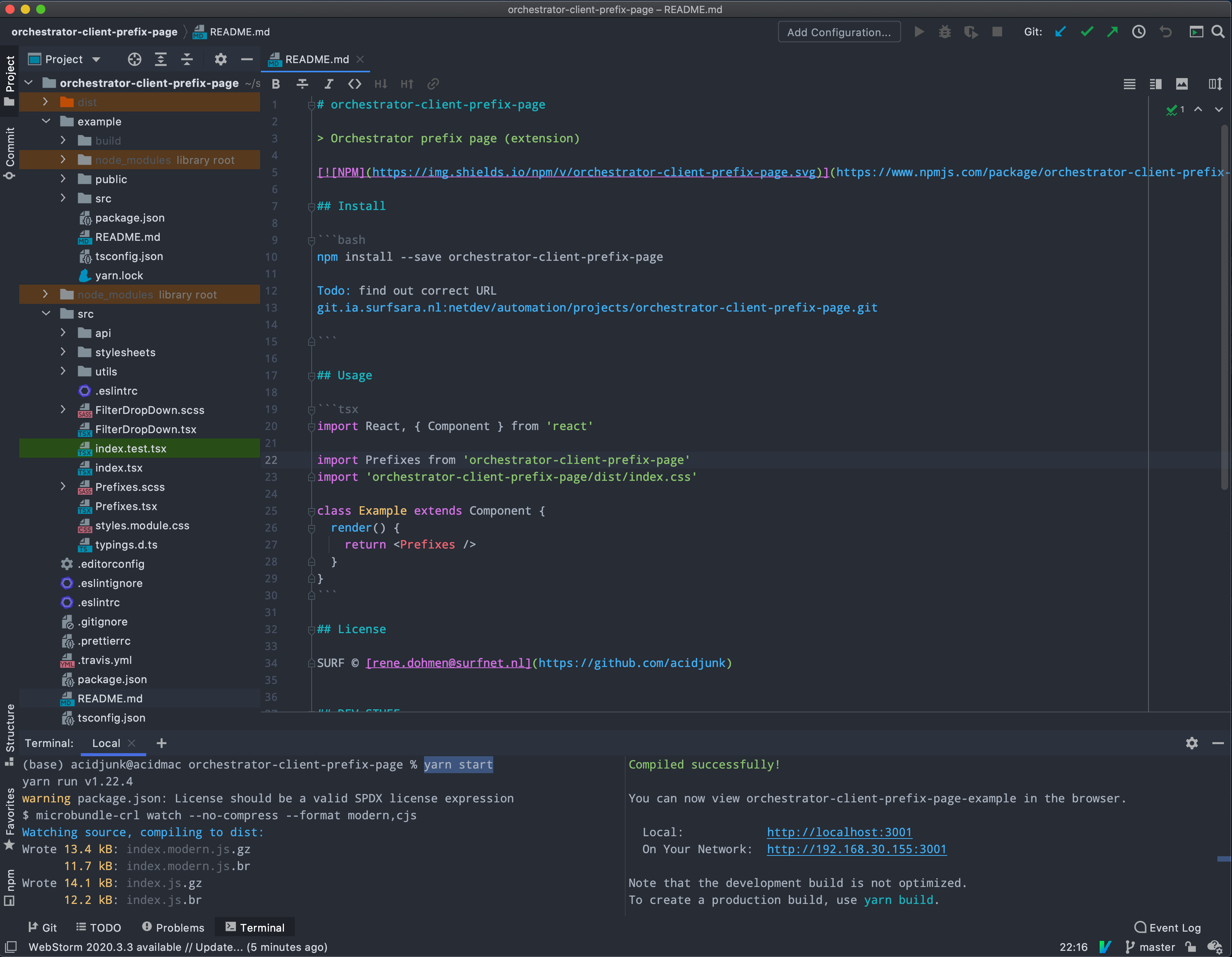Open the http://localhost:3001 link in terminal
Viewport: 1232px width, 957px height.
coord(839,832)
